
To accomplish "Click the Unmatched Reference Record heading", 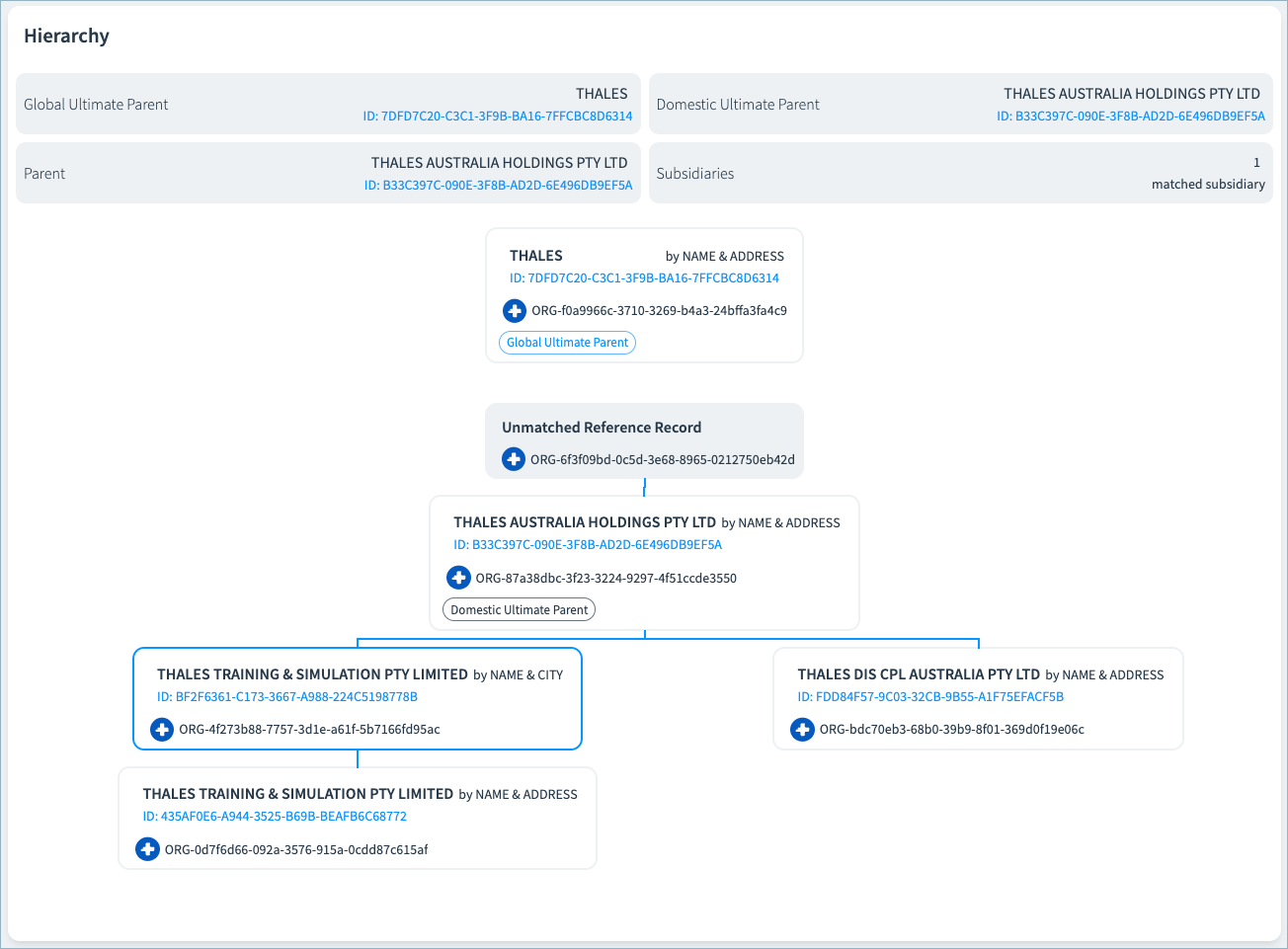I will click(602, 428).
